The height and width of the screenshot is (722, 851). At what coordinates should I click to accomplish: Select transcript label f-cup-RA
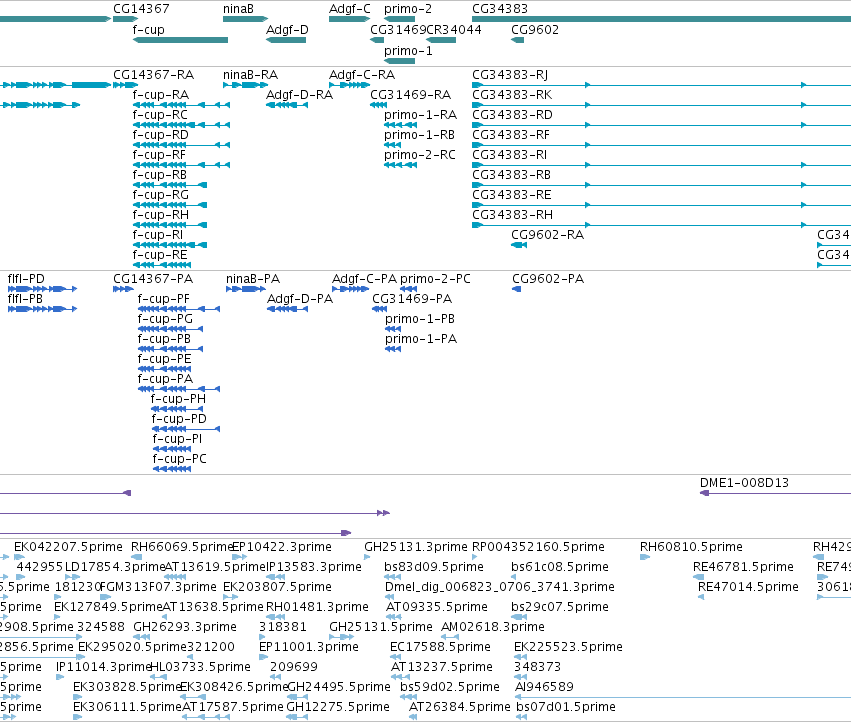[x=161, y=95]
